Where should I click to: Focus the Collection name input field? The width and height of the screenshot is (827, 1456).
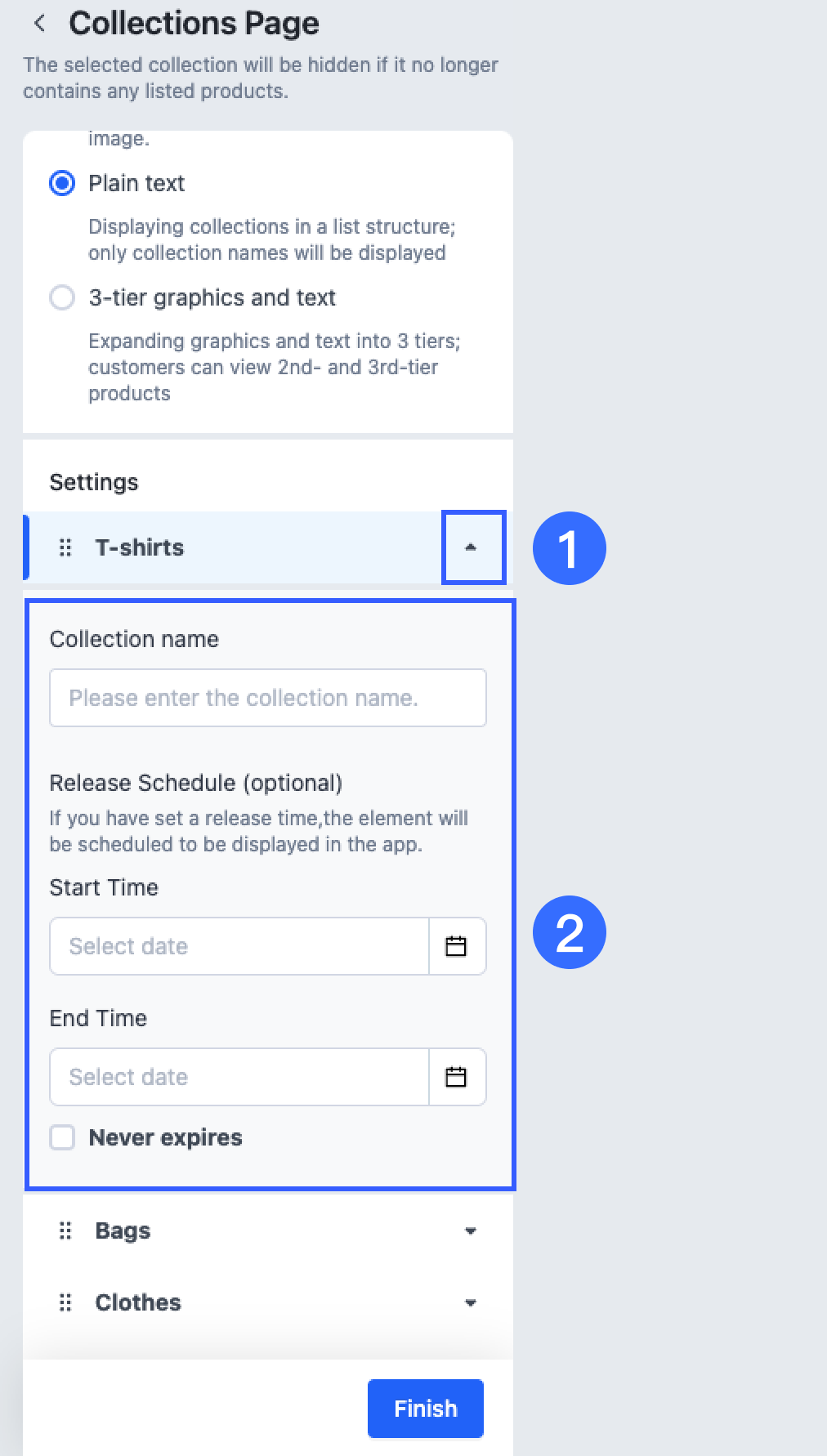[268, 698]
